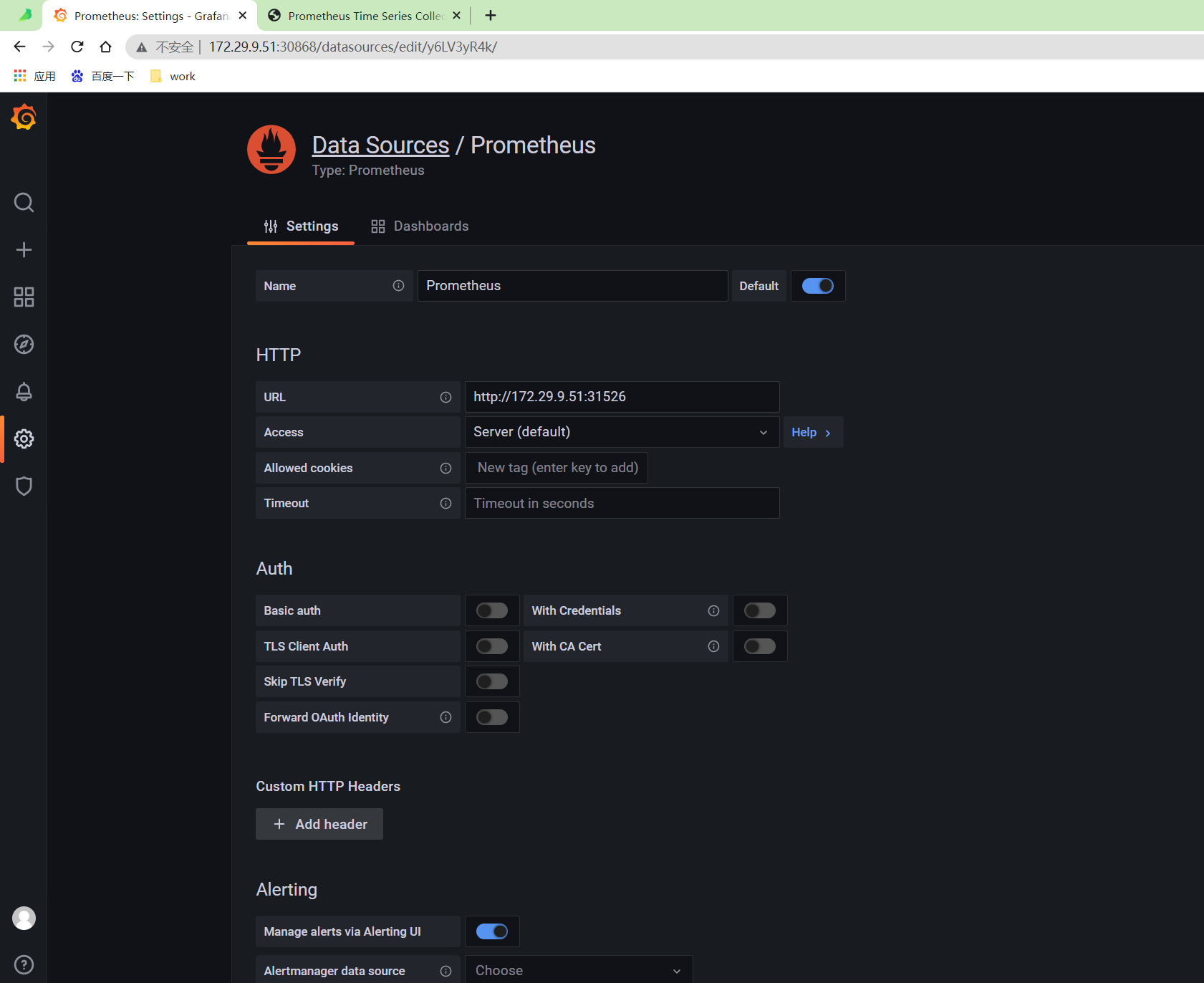The width and height of the screenshot is (1204, 983).
Task: Click the browser home icon
Action: (105, 47)
